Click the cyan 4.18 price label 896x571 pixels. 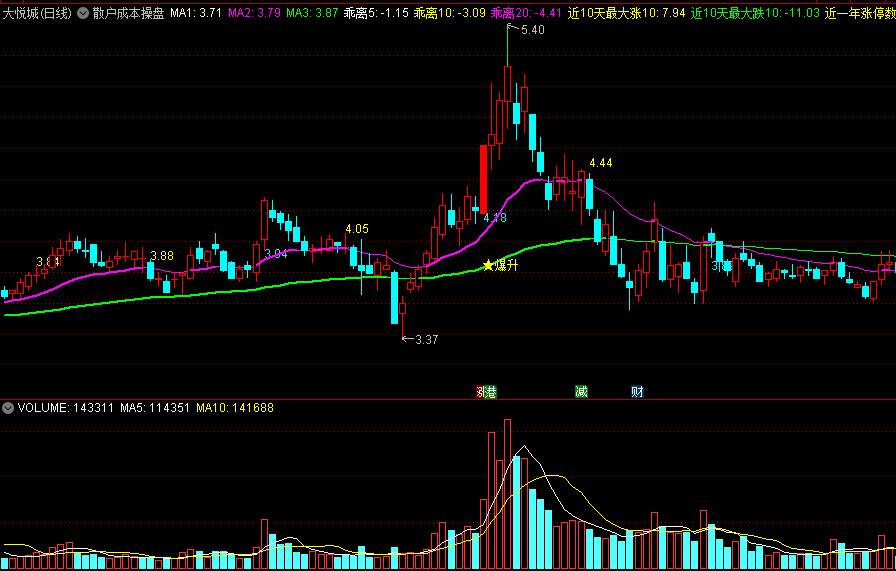(495, 218)
